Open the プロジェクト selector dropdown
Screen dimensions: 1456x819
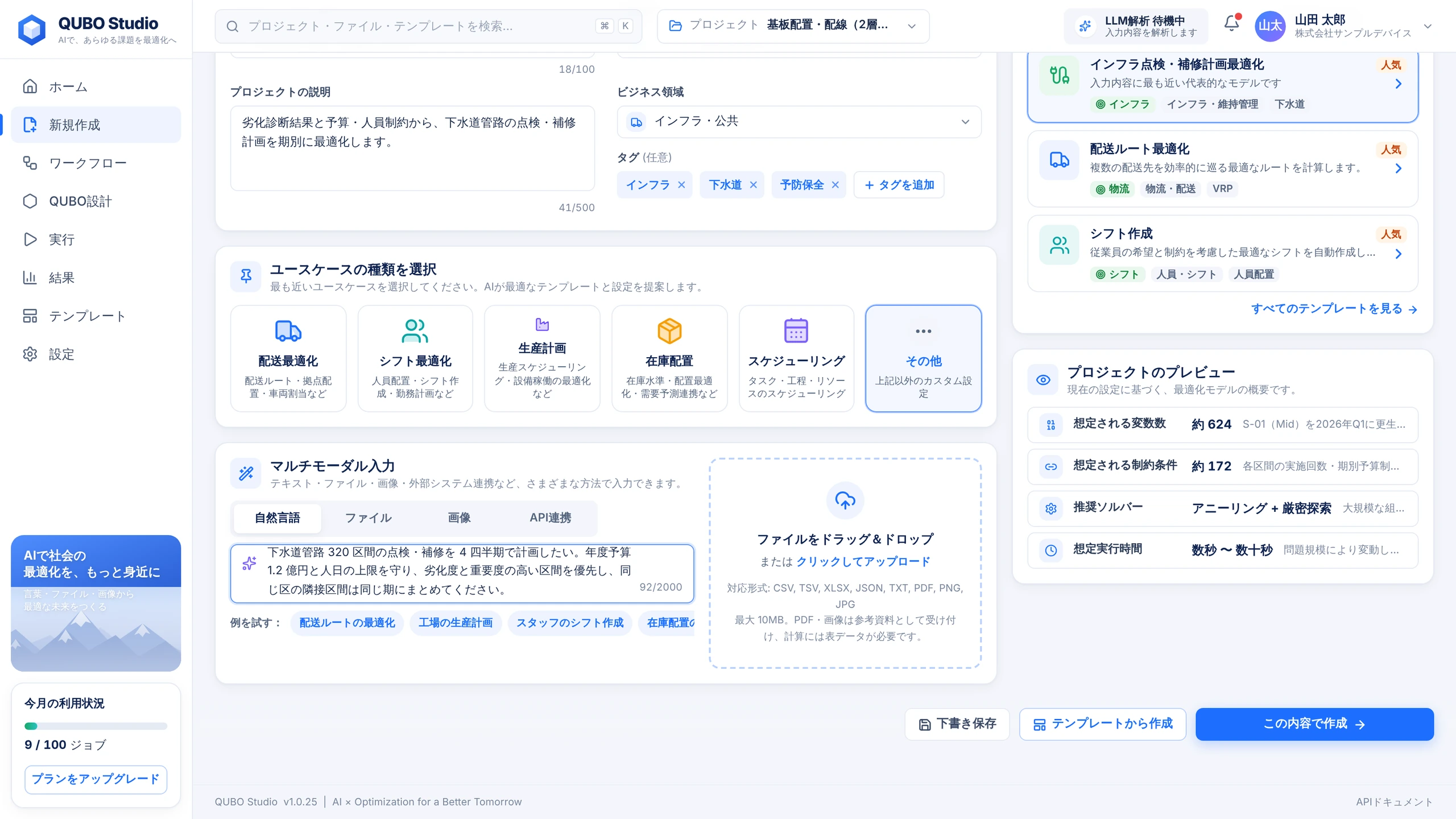coord(793,26)
